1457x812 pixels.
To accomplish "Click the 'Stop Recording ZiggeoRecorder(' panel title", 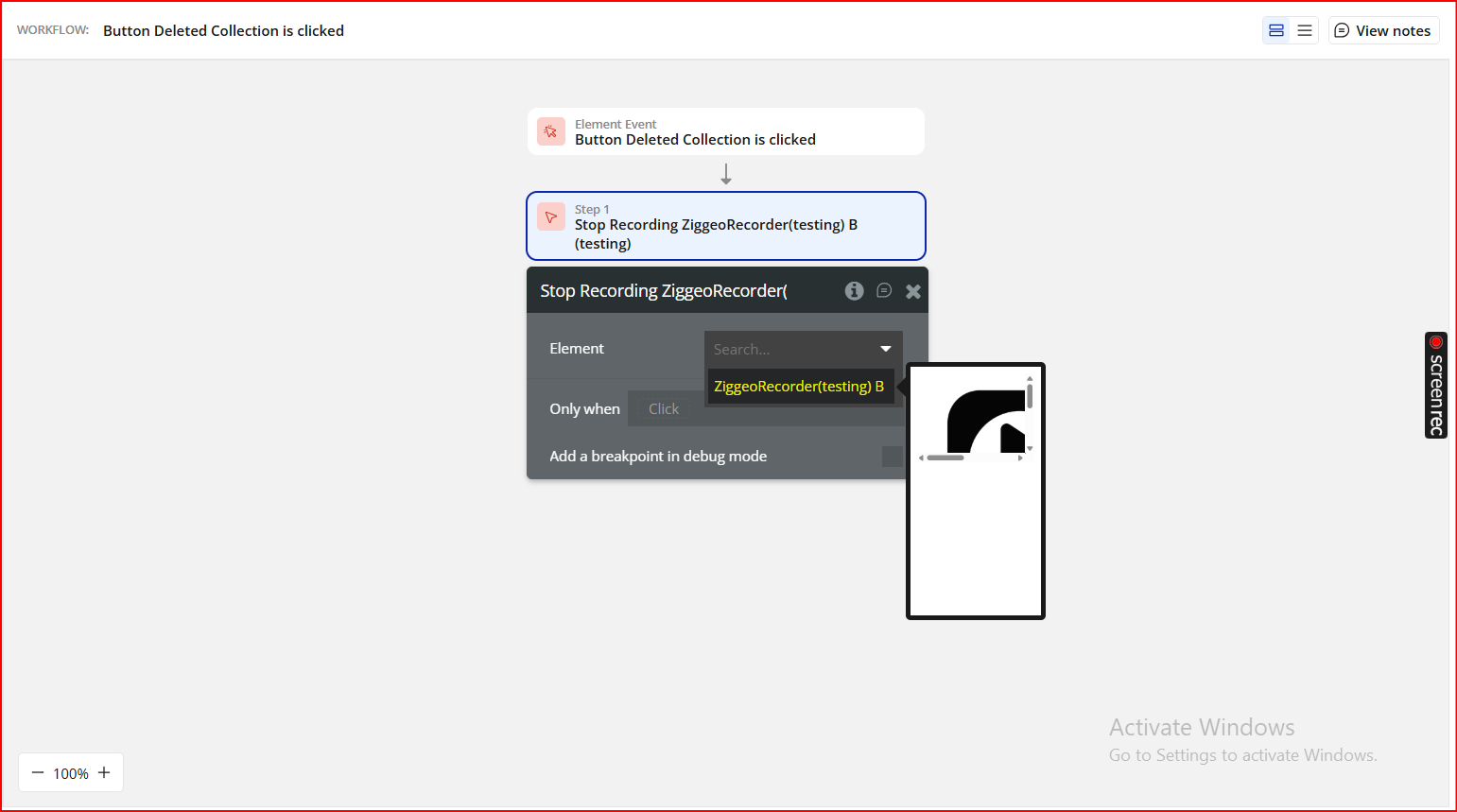I will [x=664, y=291].
